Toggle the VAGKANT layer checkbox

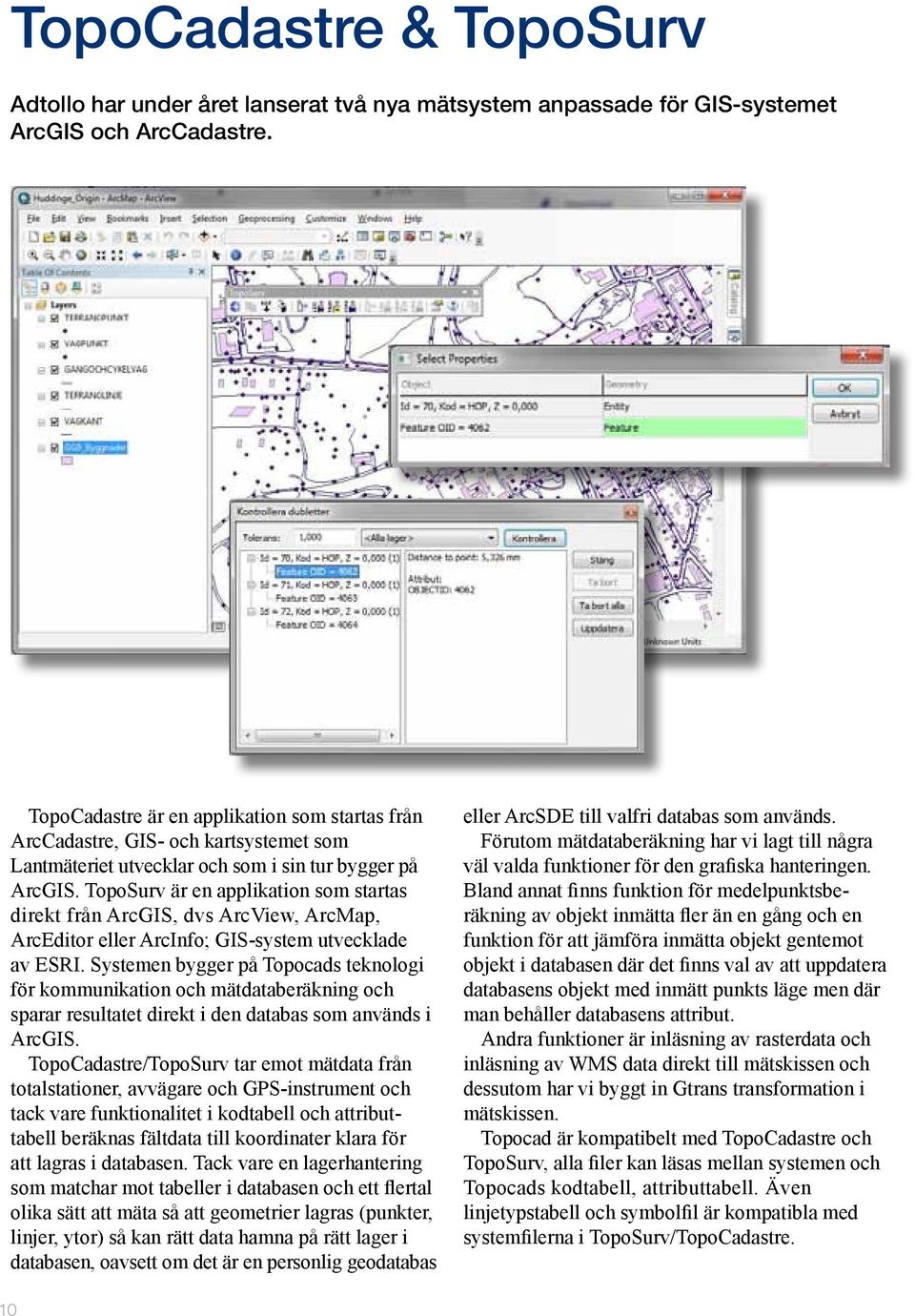click(x=54, y=422)
